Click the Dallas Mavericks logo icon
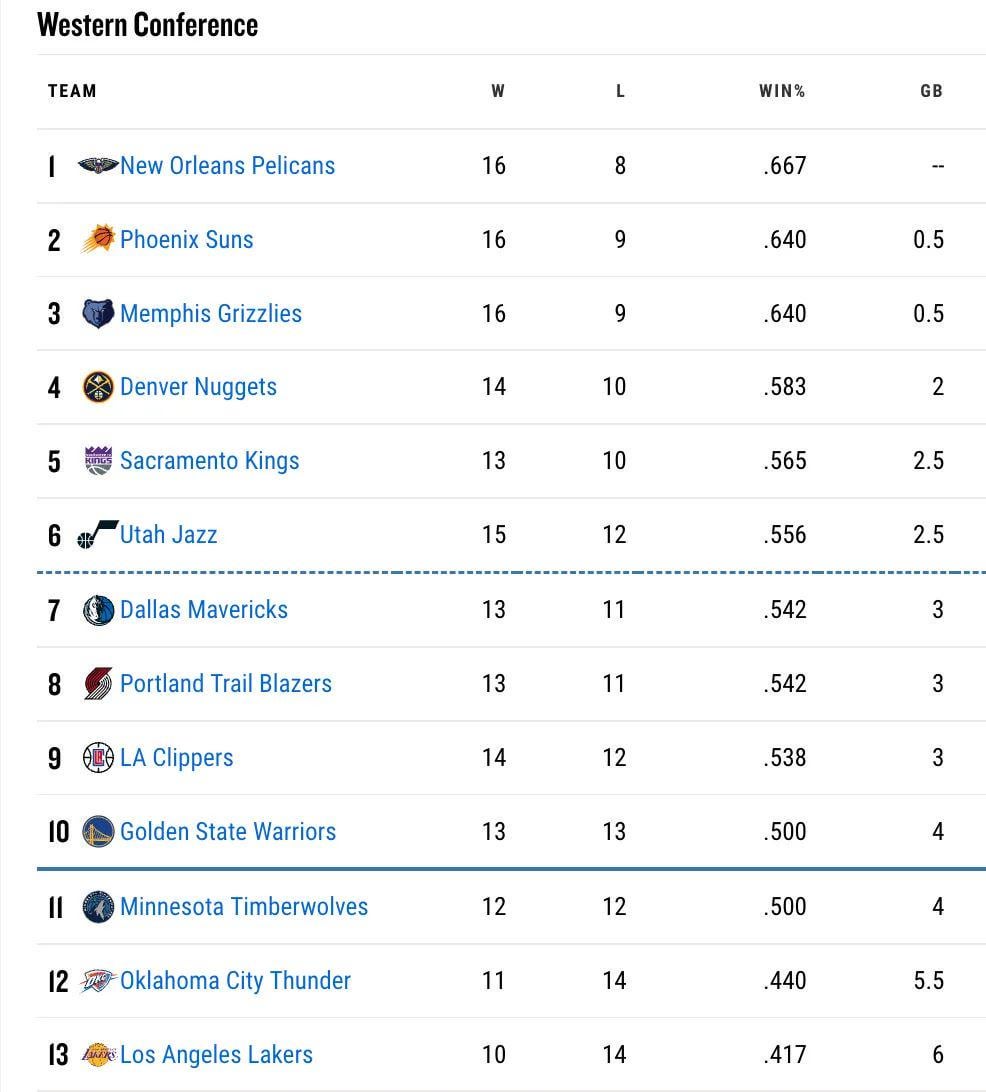The image size is (986, 1092). point(98,609)
